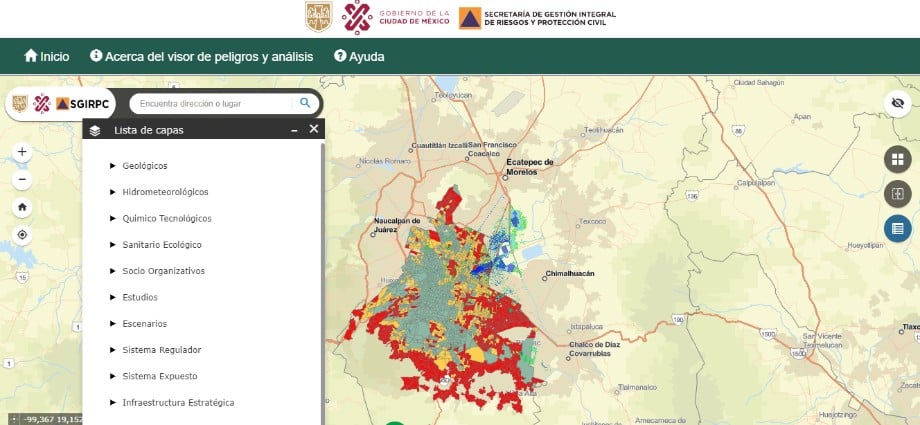Viewport: 920px width, 425px height.
Task: Click the layers stack icon in panel header
Action: 95,130
